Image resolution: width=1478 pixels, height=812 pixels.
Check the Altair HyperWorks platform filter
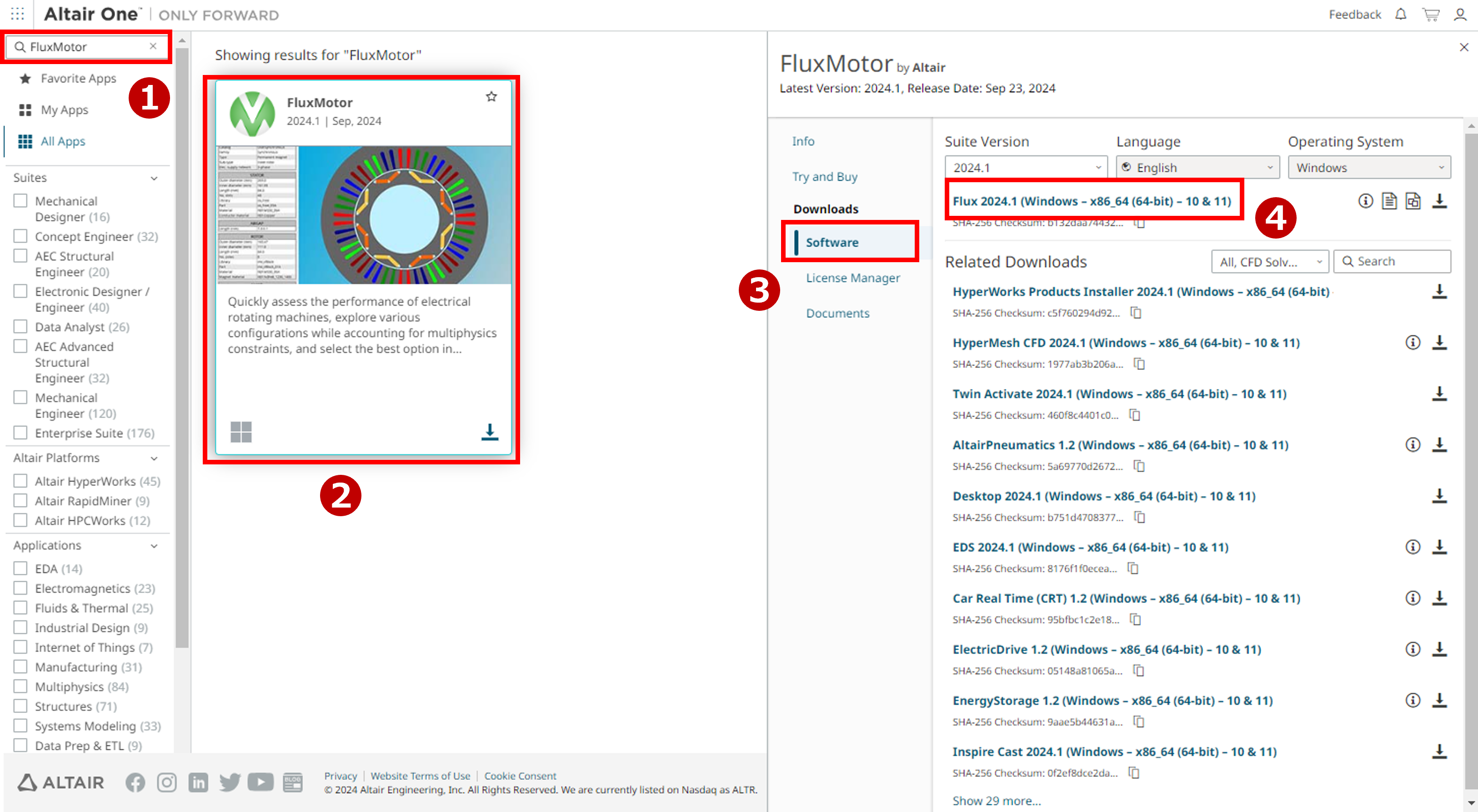(20, 481)
